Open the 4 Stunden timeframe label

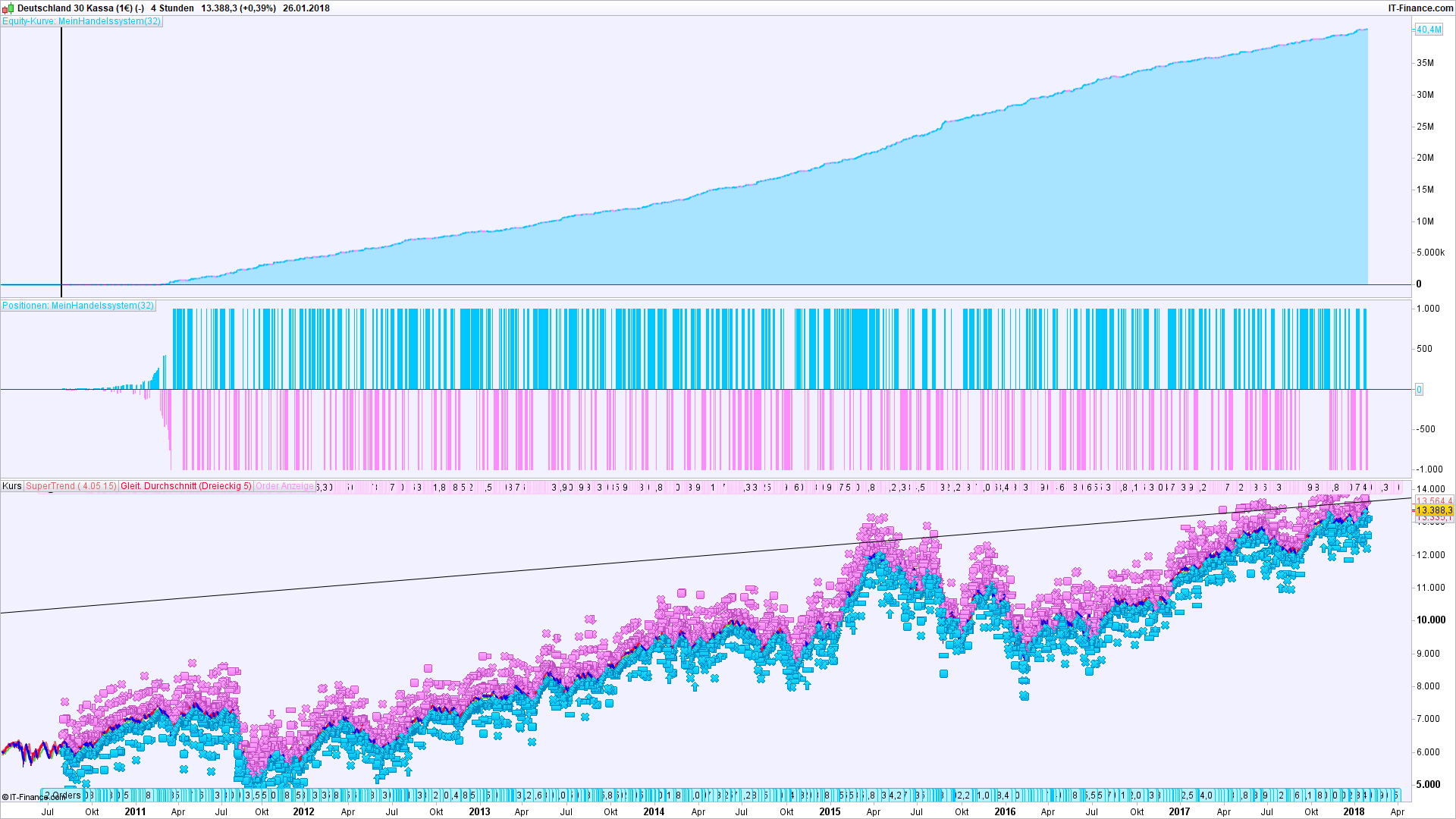point(172,8)
